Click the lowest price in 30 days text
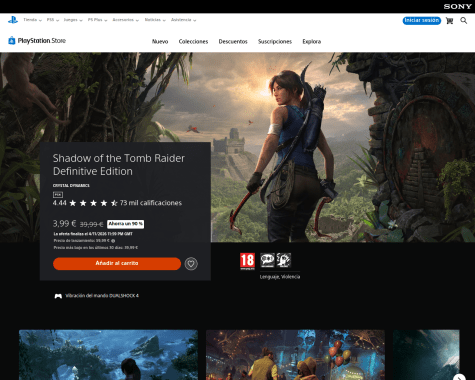475x380 pixels. click(96, 248)
